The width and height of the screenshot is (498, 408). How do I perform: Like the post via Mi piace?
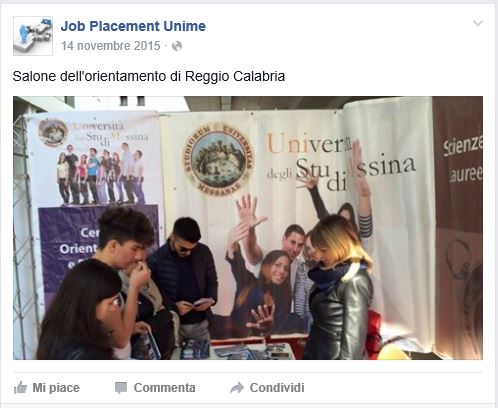pos(56,388)
